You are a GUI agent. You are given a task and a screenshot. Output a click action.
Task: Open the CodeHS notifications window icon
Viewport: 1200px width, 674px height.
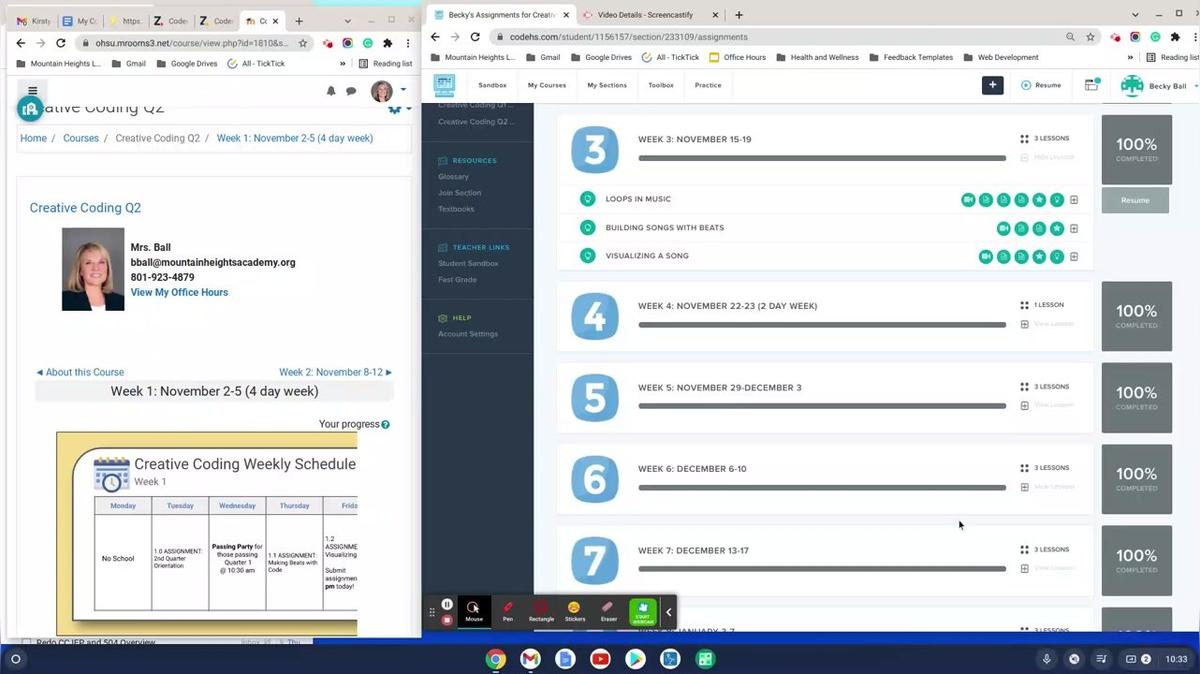pyautogui.click(x=1092, y=85)
